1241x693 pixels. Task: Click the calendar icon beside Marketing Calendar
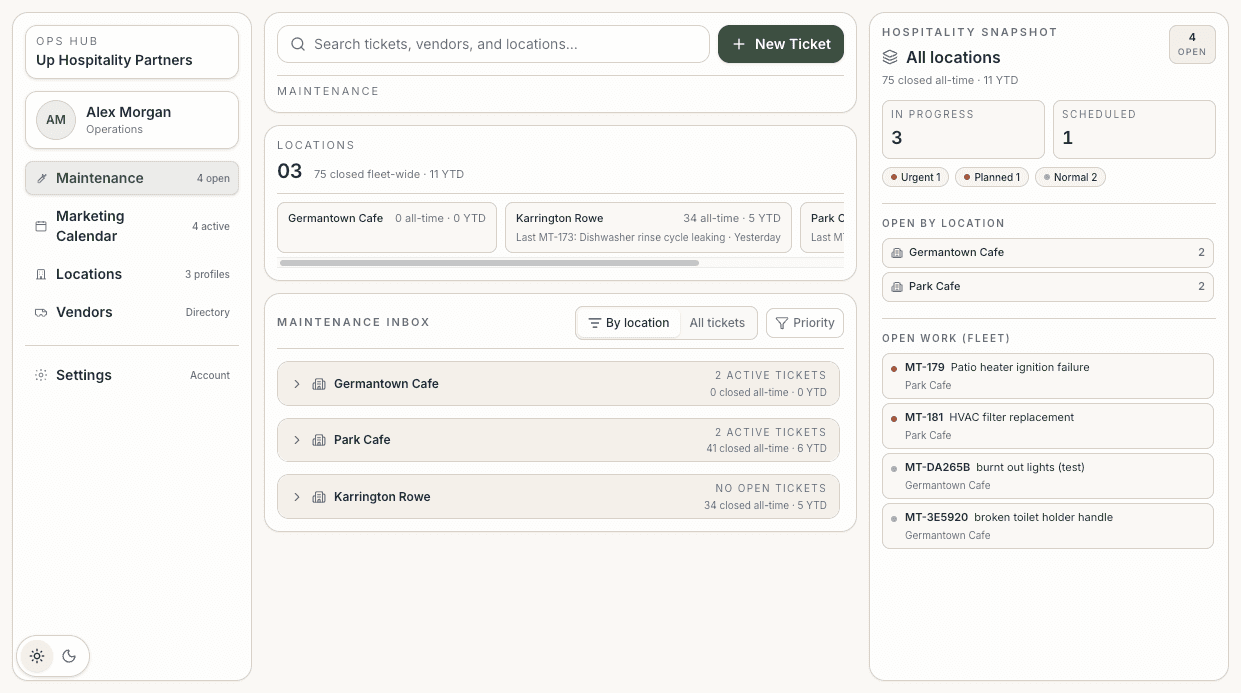click(41, 226)
